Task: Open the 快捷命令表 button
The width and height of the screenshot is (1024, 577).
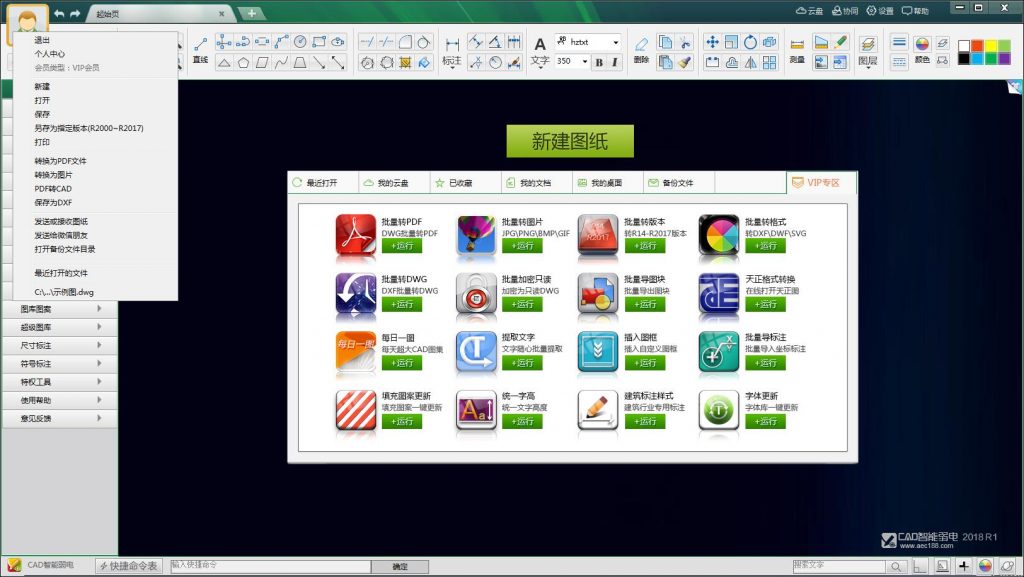Action: point(129,566)
